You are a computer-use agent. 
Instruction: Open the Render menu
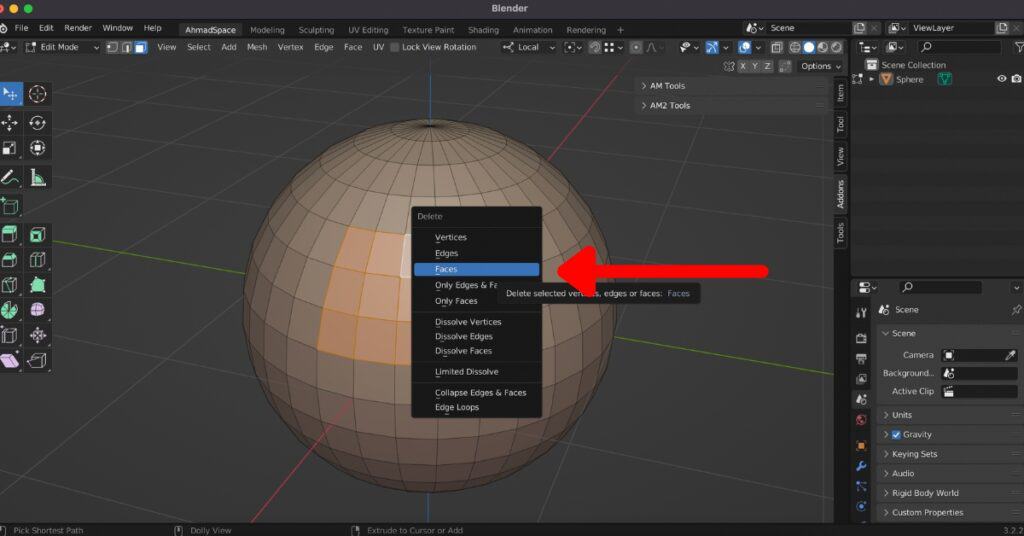(78, 28)
